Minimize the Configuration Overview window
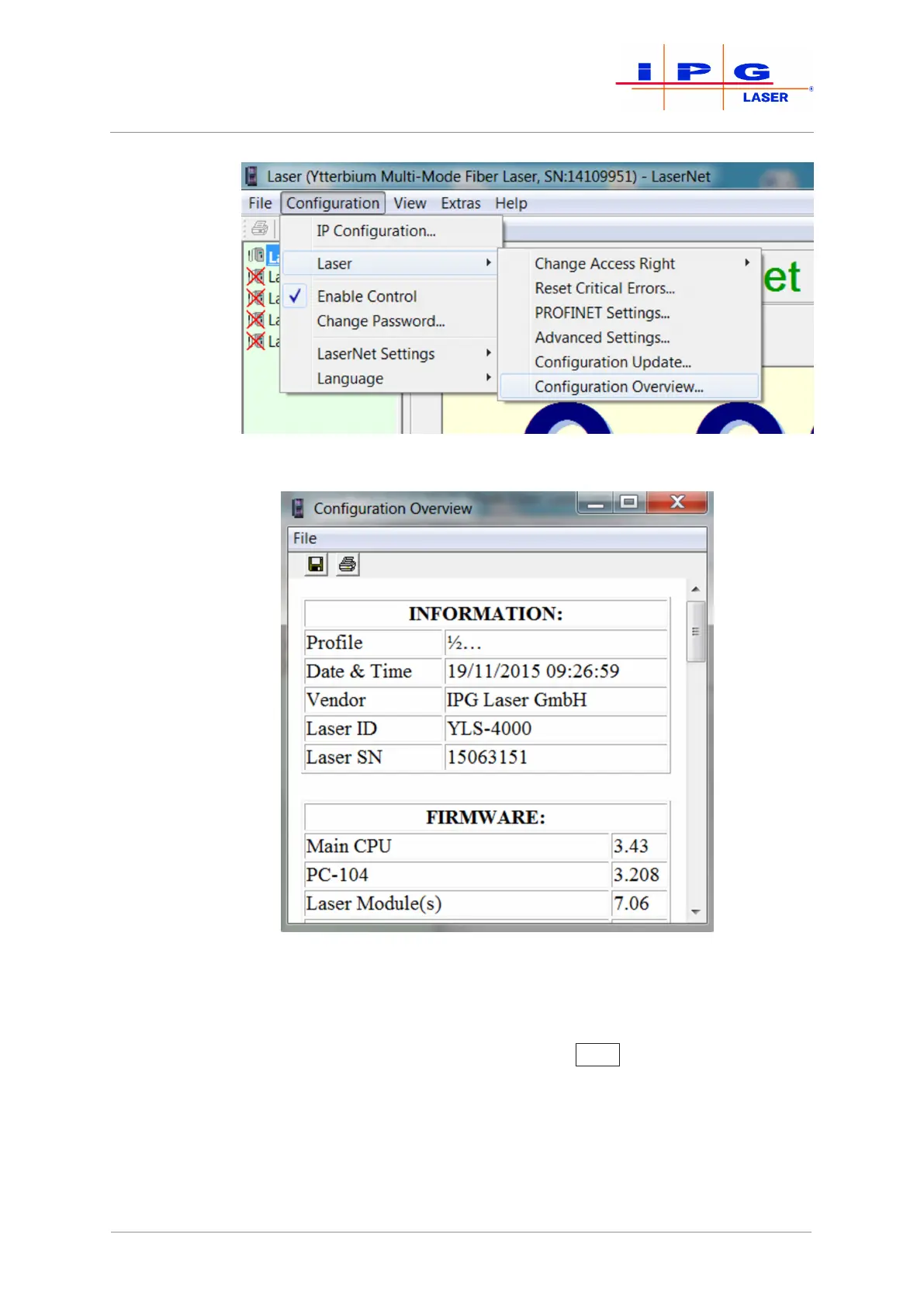The image size is (924, 1307). (596, 502)
